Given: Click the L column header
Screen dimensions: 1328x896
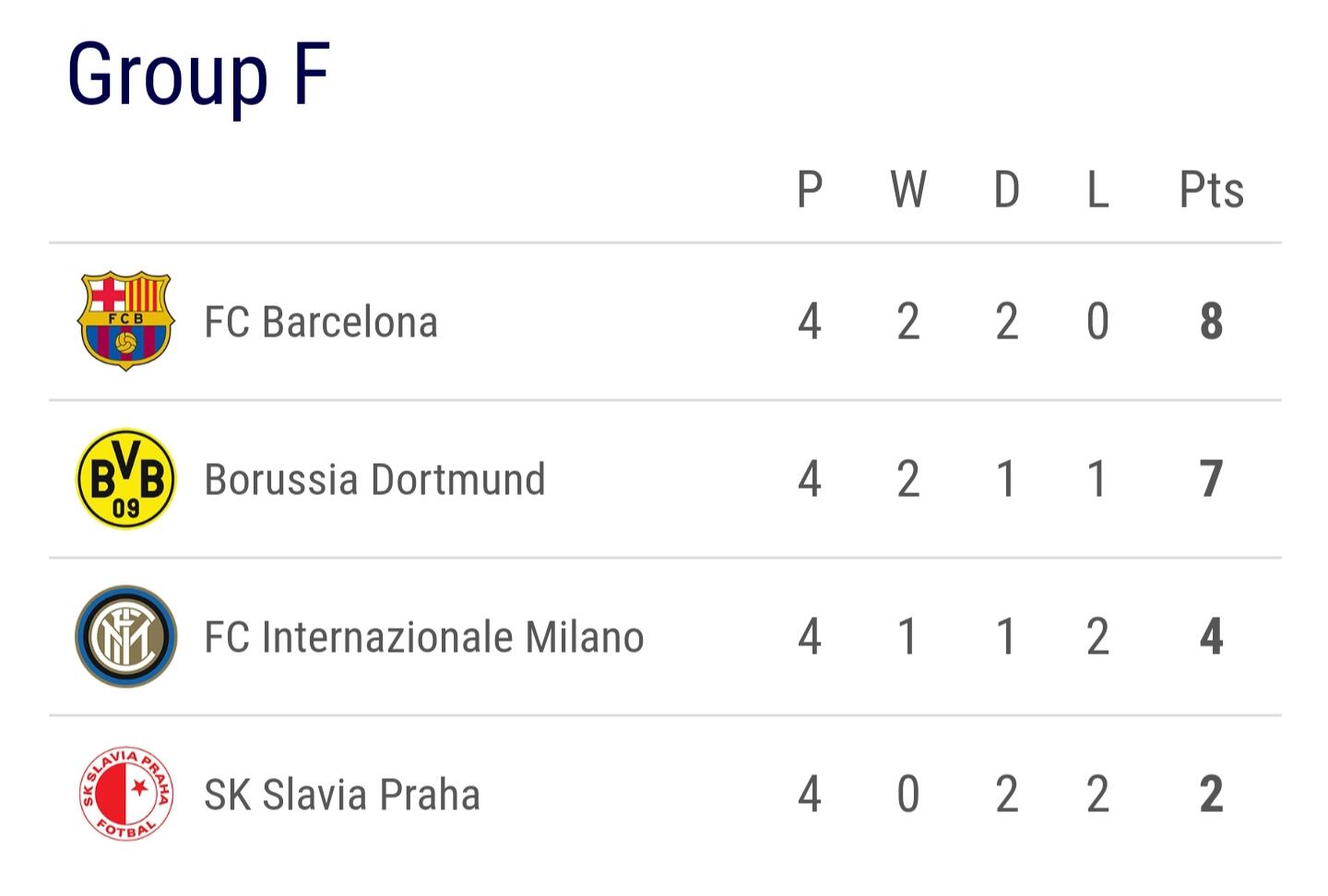Looking at the screenshot, I should pos(1097,190).
